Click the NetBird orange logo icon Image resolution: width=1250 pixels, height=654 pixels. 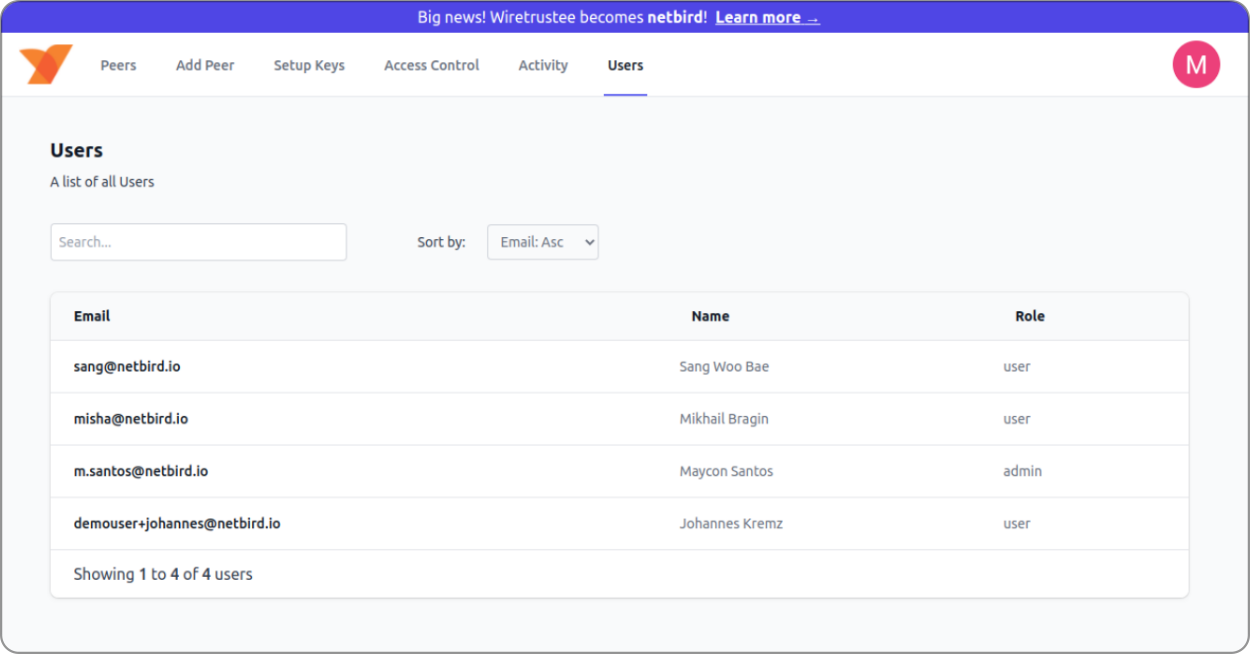pyautogui.click(x=46, y=65)
